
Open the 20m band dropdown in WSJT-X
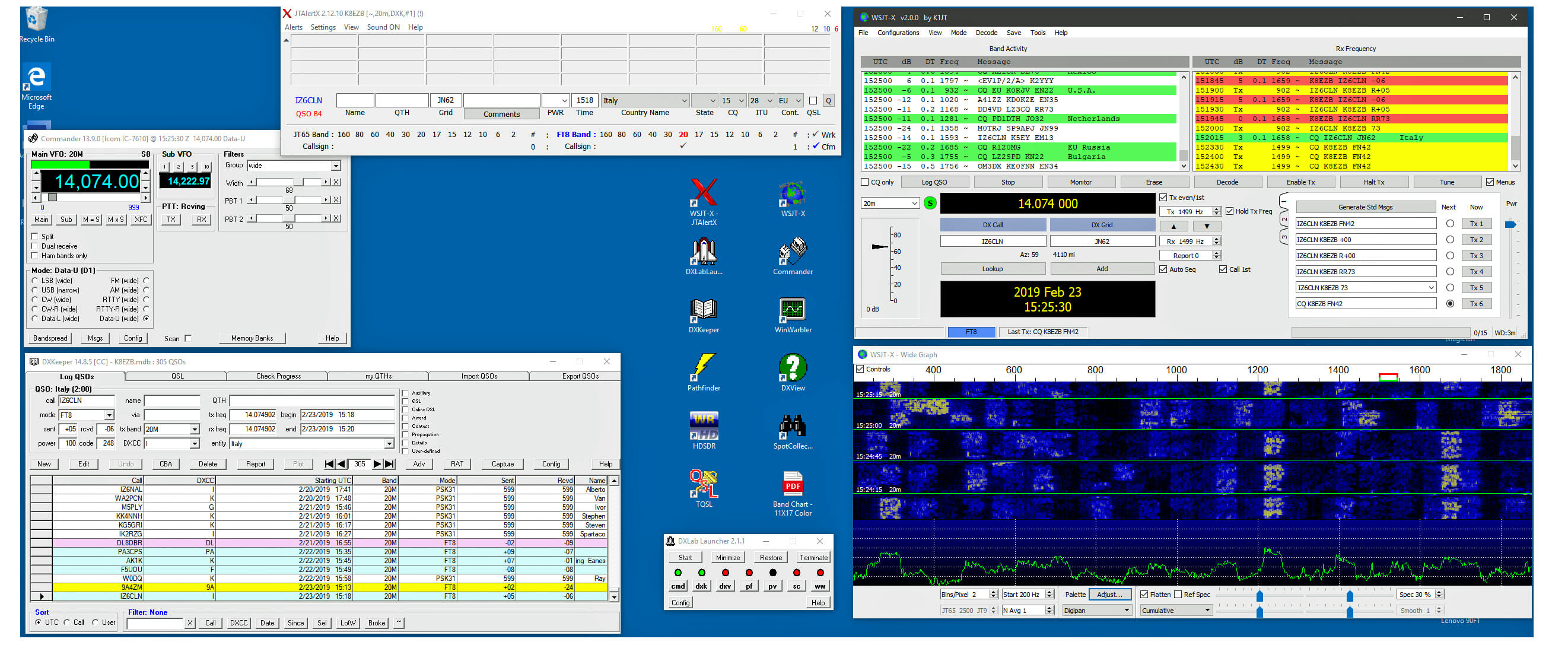pos(889,204)
